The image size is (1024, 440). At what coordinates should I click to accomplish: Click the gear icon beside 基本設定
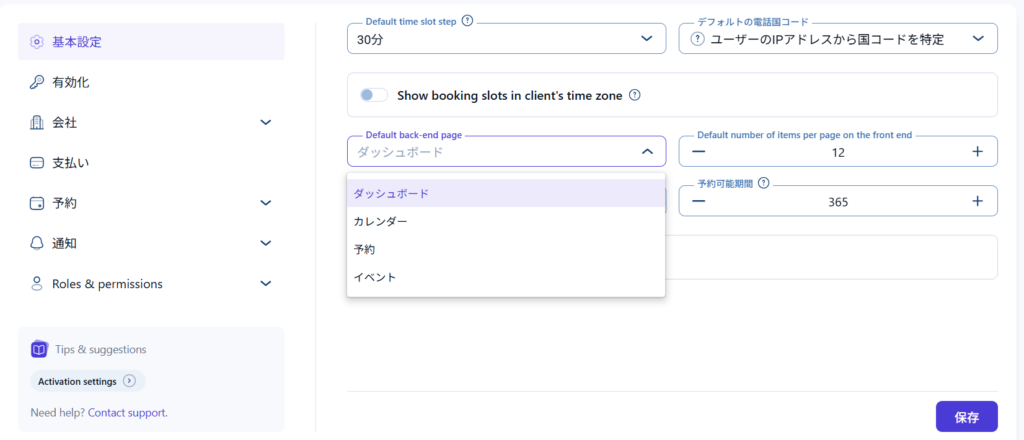tap(37, 42)
